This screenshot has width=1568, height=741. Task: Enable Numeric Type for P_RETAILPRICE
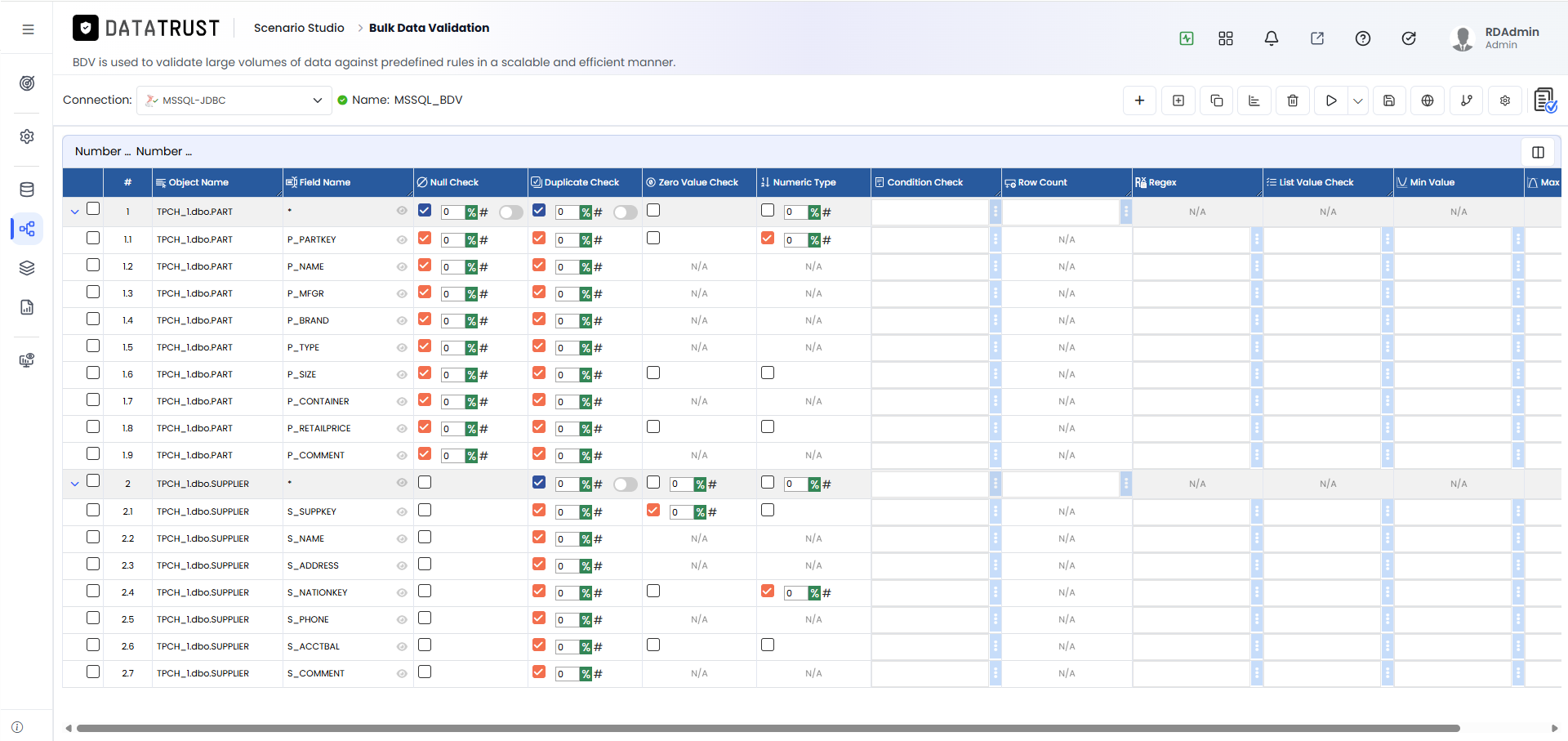(x=768, y=426)
